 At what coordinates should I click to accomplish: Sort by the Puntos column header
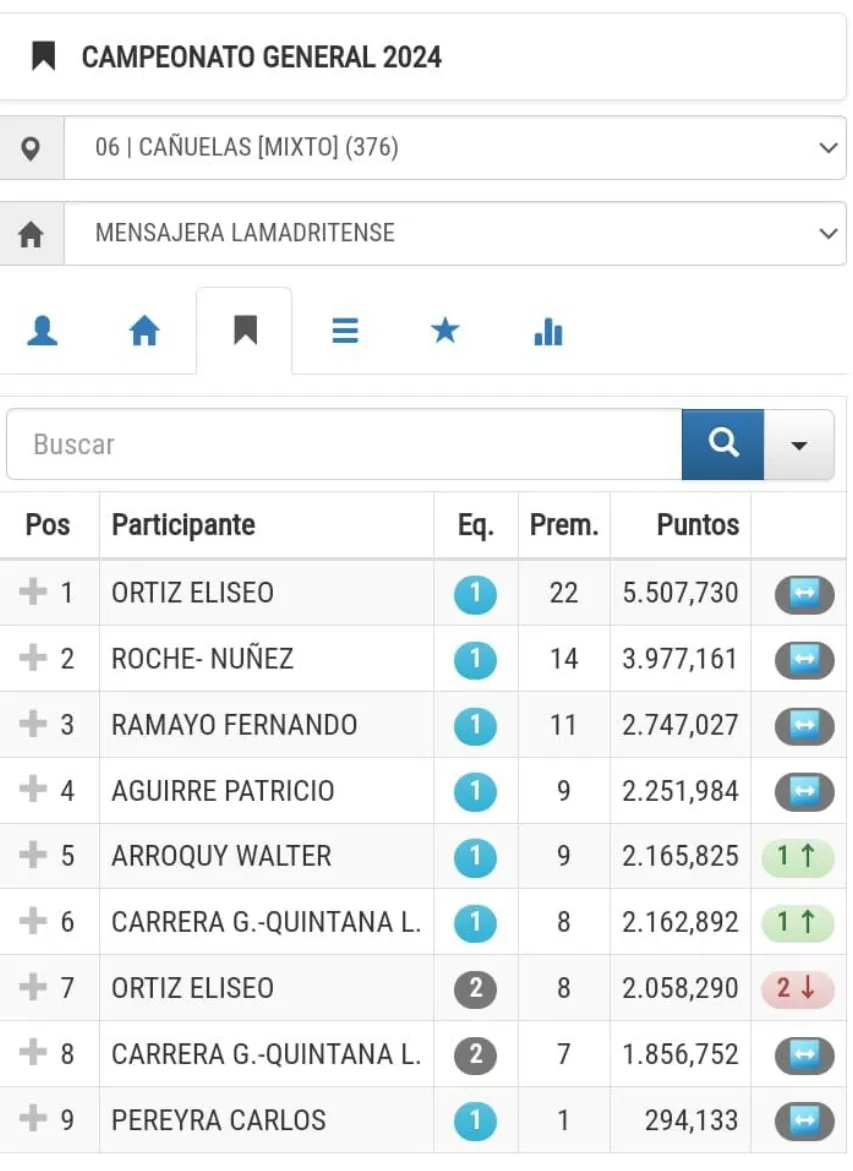pyautogui.click(x=697, y=525)
